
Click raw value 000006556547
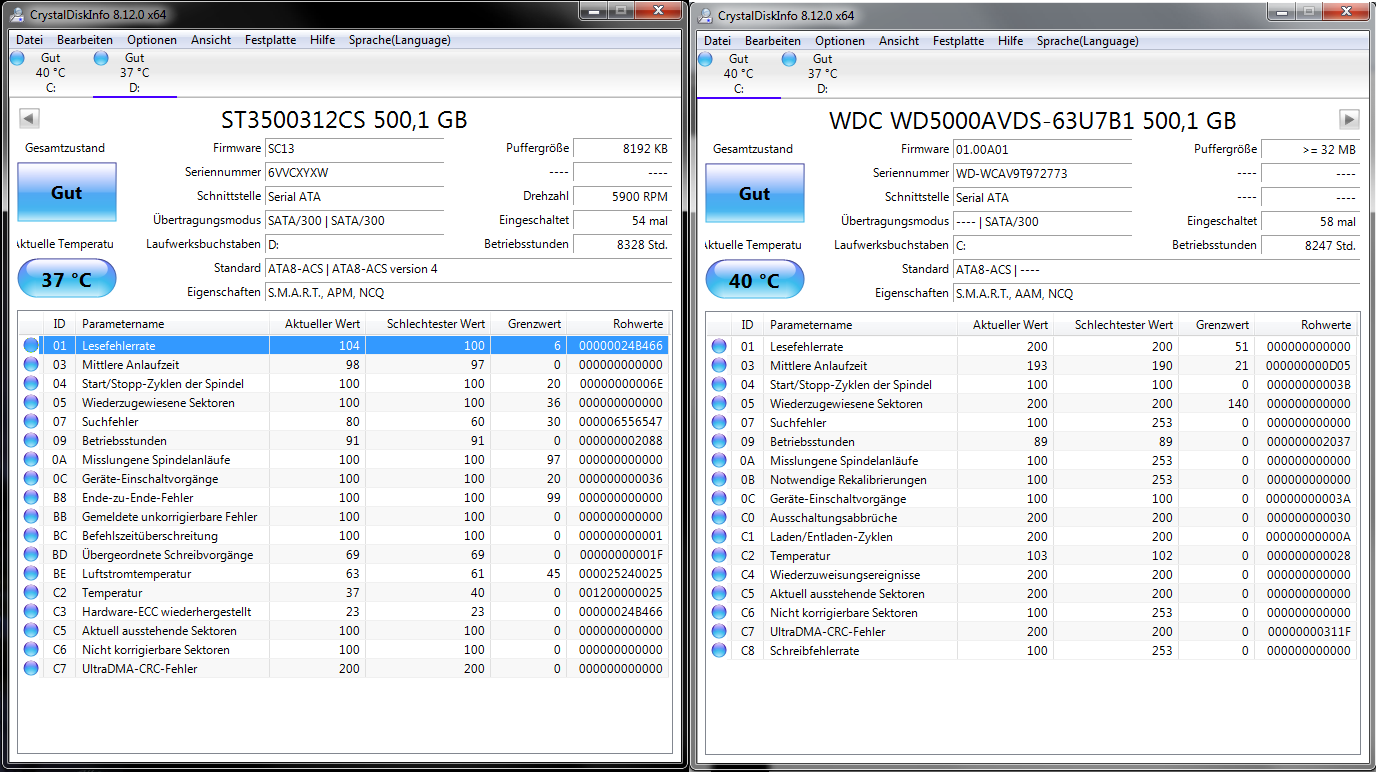621,422
